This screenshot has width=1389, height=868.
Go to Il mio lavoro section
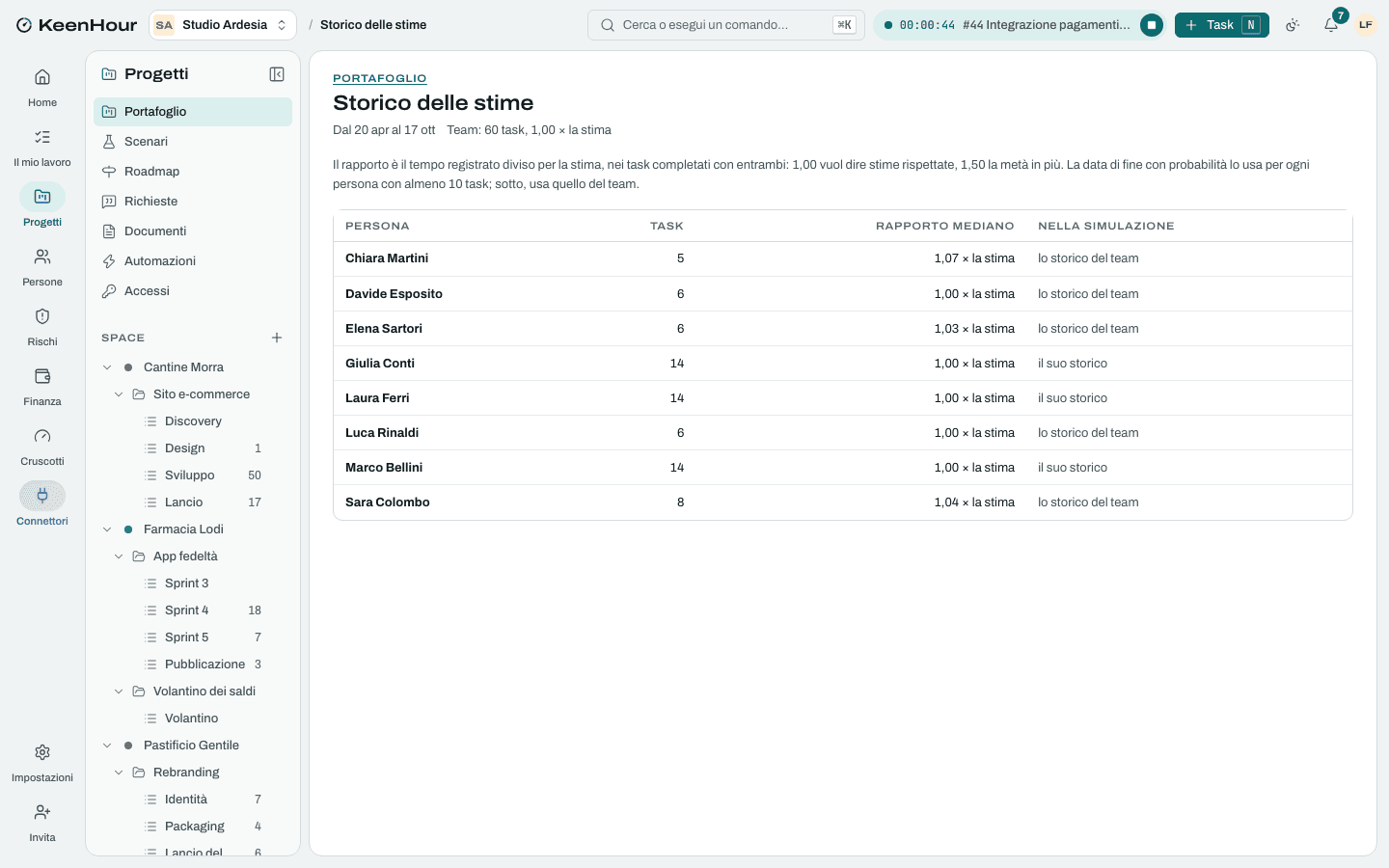point(42,148)
